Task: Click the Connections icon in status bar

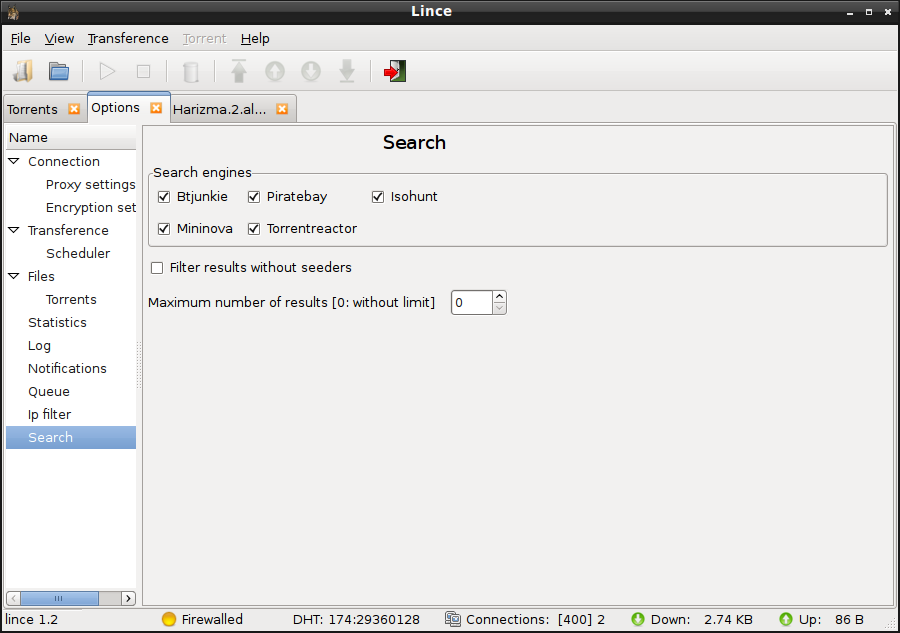Action: [453, 619]
